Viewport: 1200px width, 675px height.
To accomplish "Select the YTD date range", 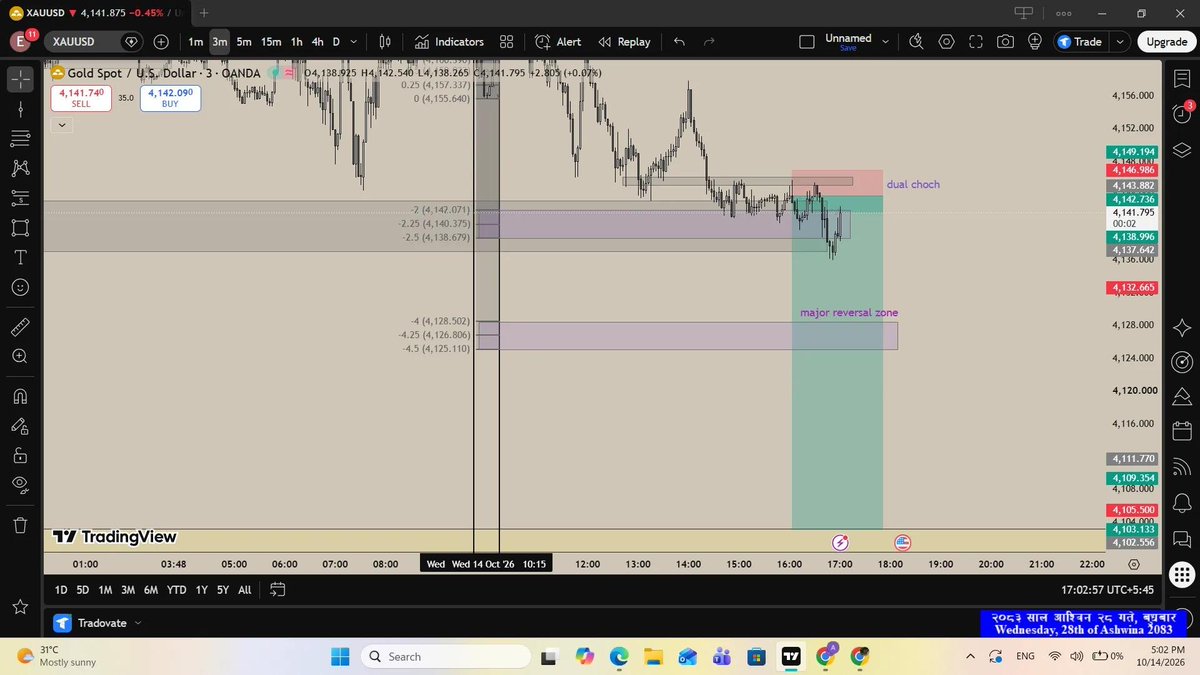I will 177,590.
